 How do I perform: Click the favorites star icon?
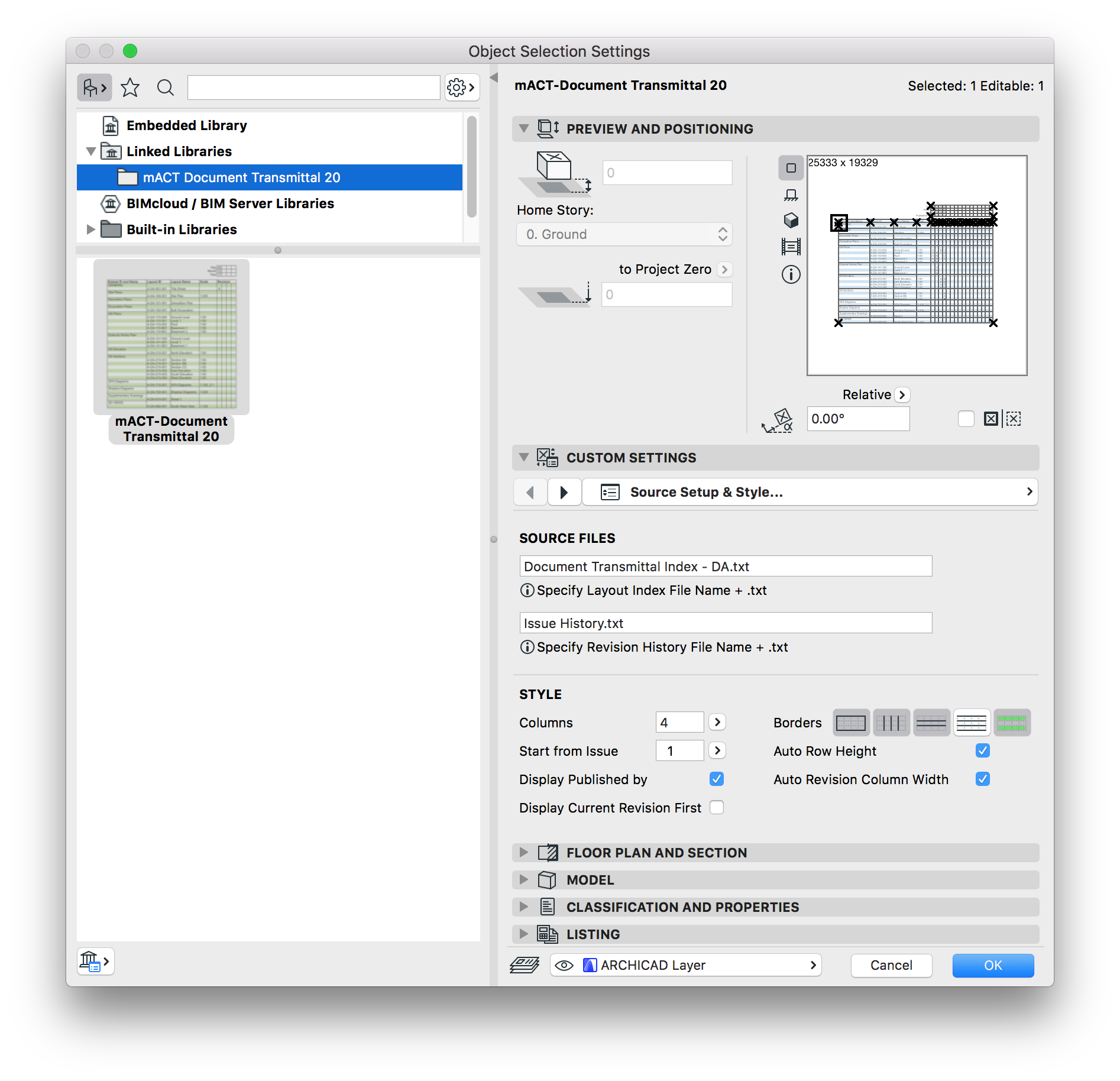[130, 88]
